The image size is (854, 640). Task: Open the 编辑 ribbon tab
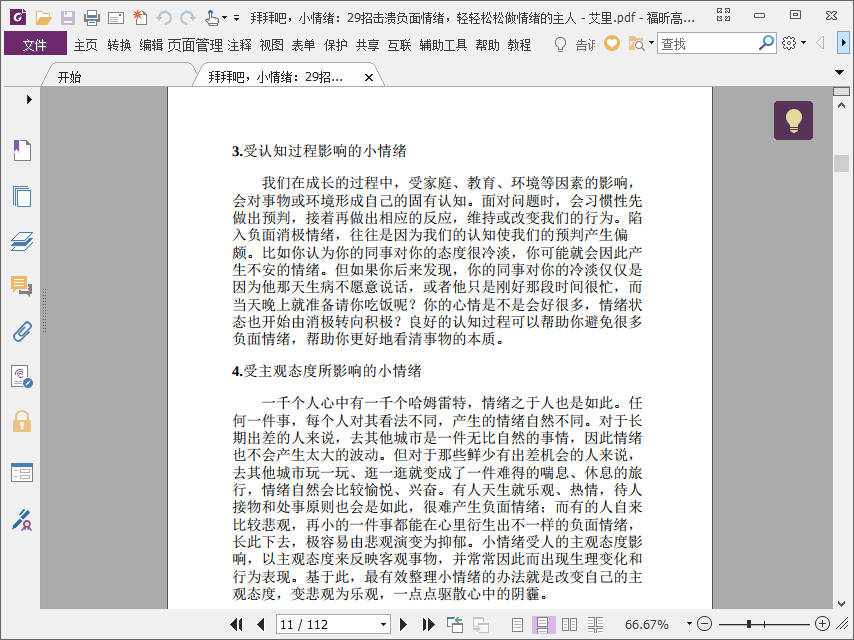point(151,45)
